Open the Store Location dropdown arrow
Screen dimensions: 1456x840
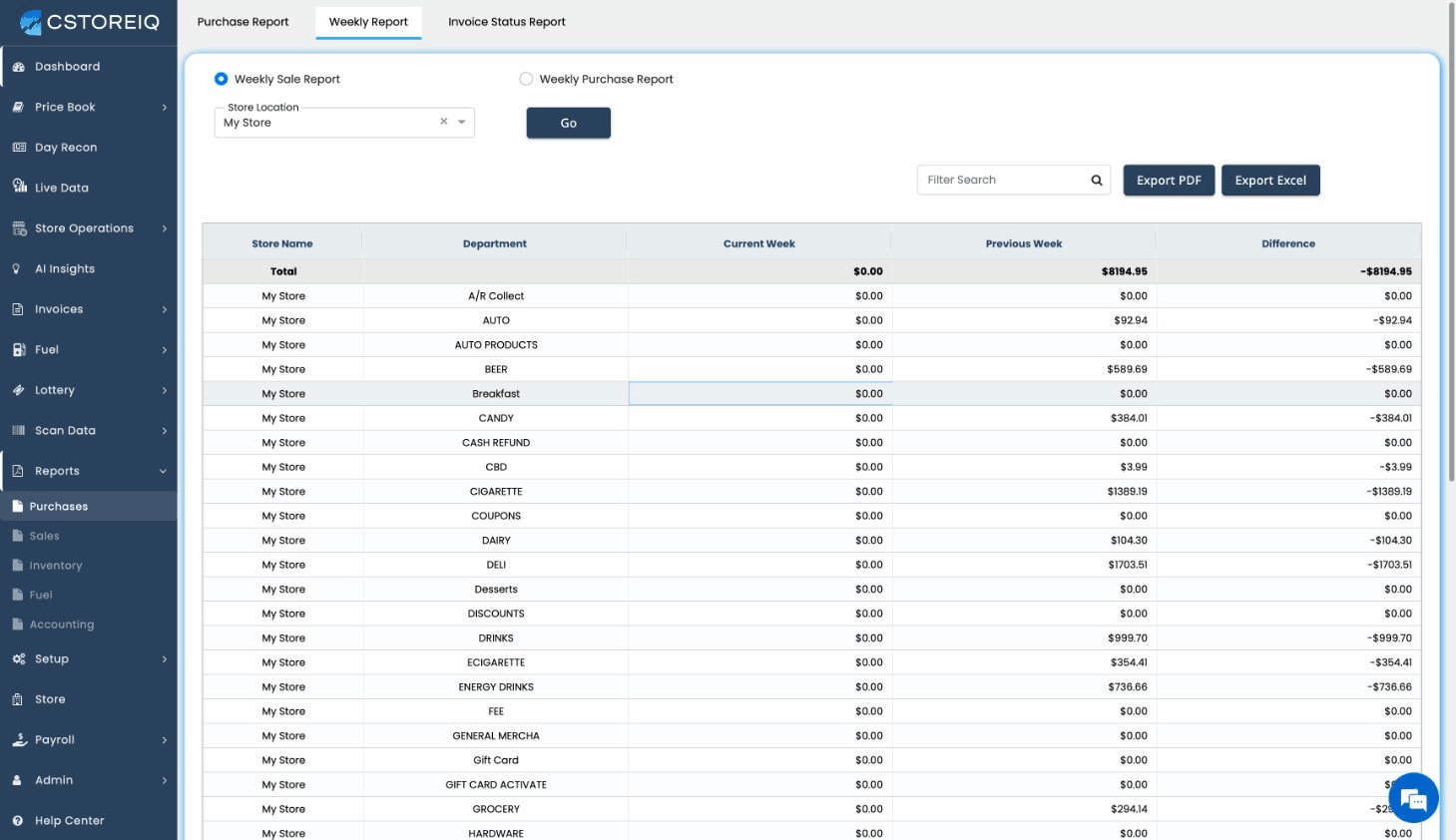point(462,122)
